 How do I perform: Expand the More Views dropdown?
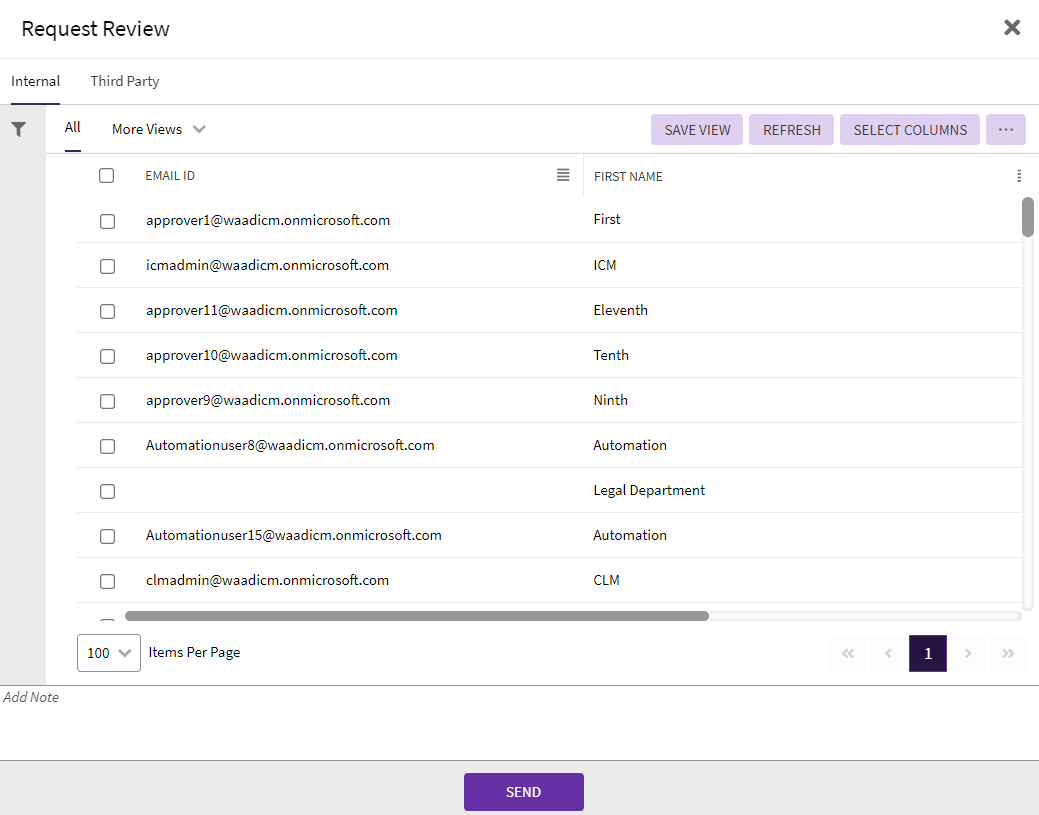[x=158, y=129]
